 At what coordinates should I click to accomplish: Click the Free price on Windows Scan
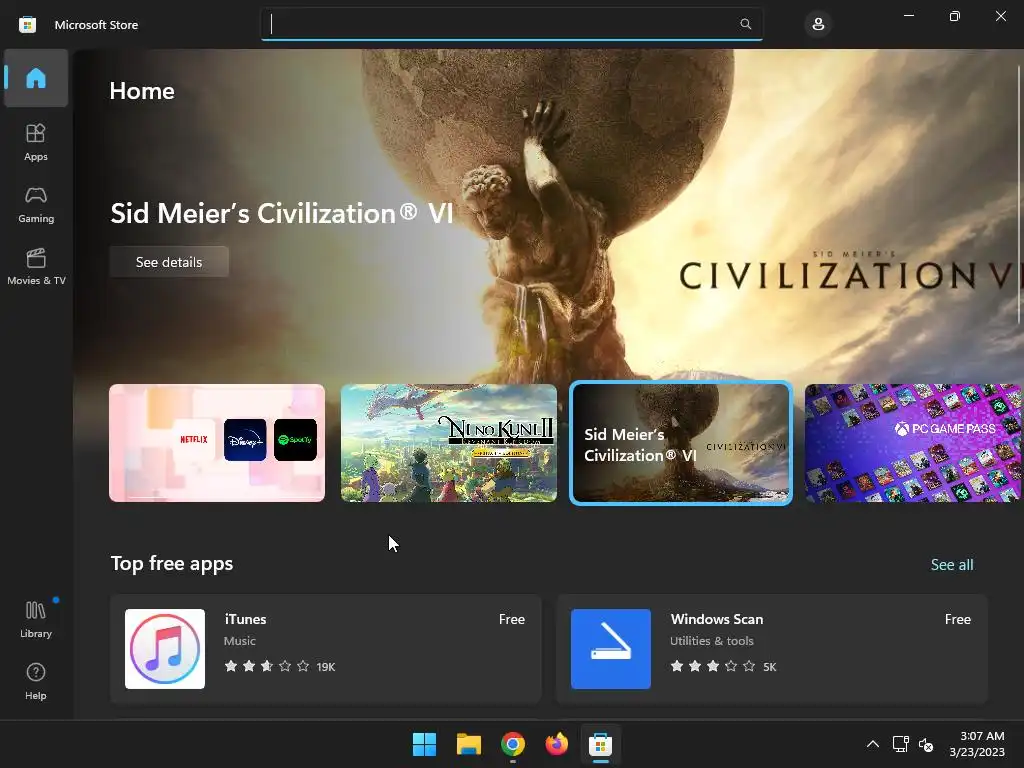click(x=957, y=619)
